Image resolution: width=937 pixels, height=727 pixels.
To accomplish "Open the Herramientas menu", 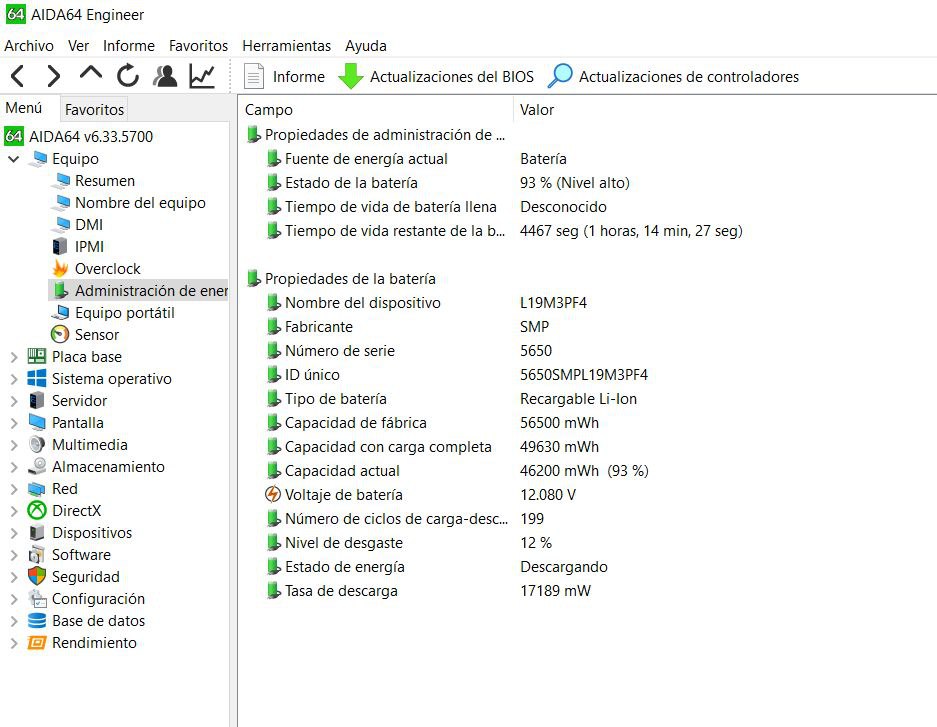I will 286,45.
